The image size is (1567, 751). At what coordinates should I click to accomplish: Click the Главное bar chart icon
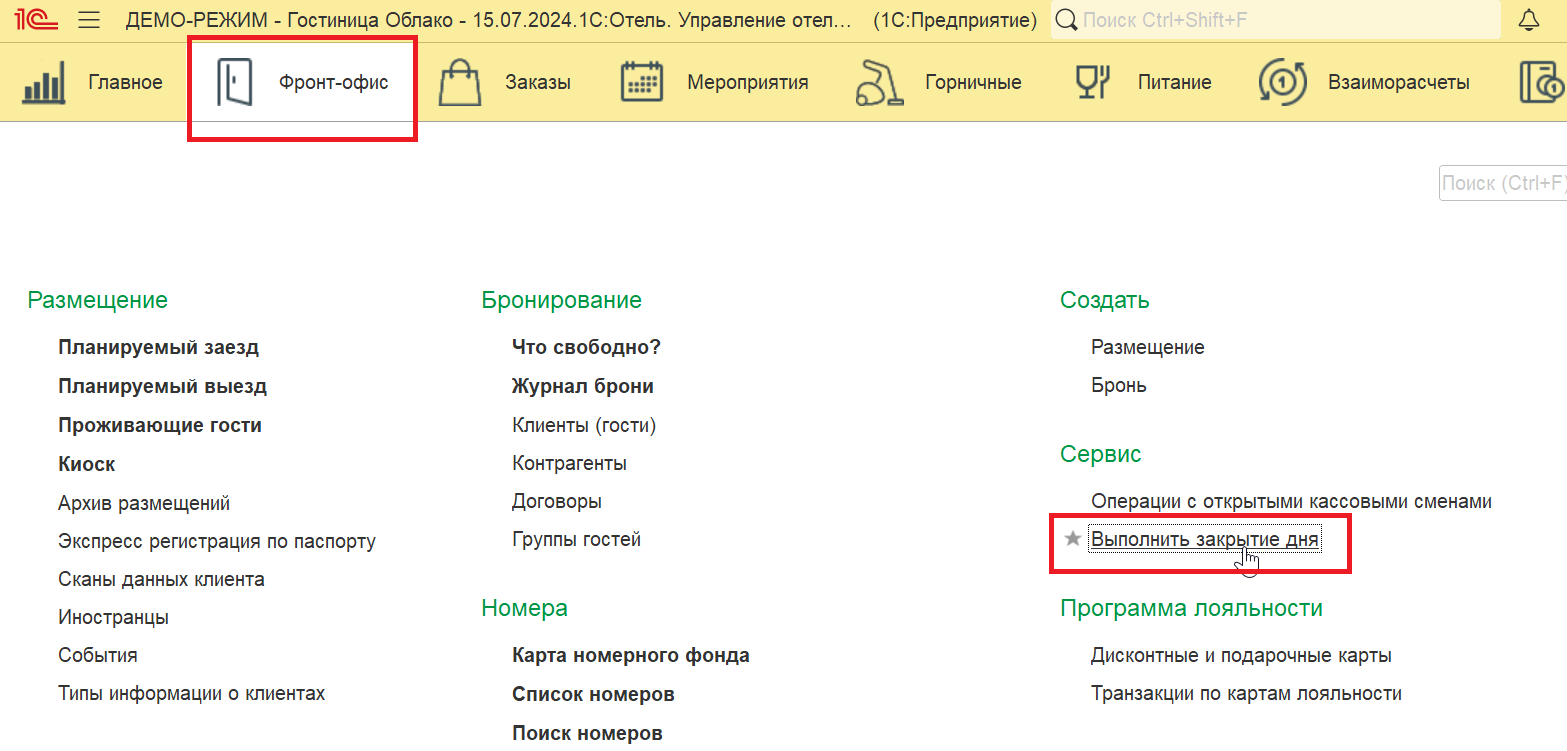click(44, 82)
